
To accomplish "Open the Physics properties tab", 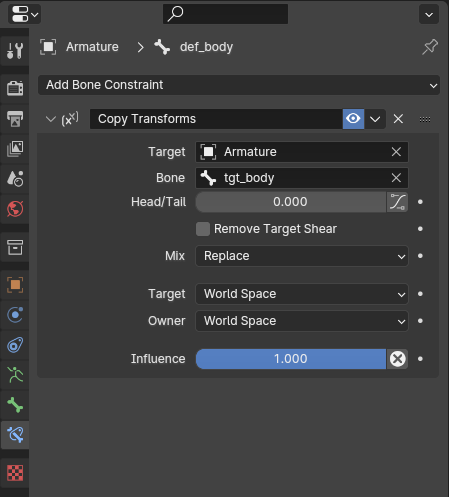I will [15, 315].
